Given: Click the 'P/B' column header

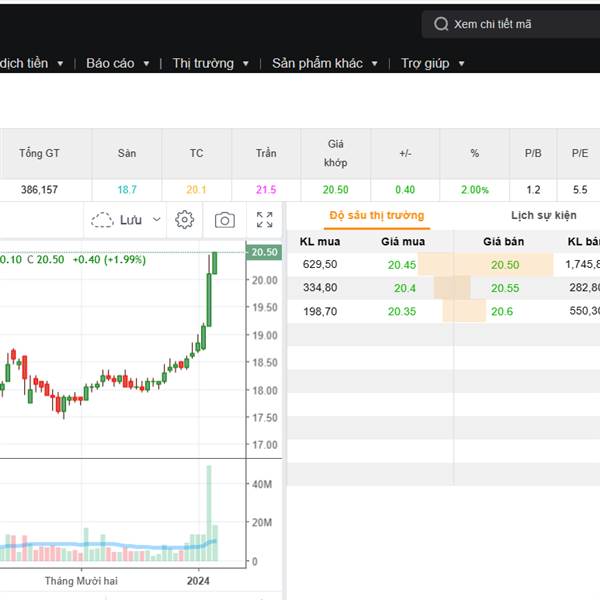Looking at the screenshot, I should click(x=533, y=153).
